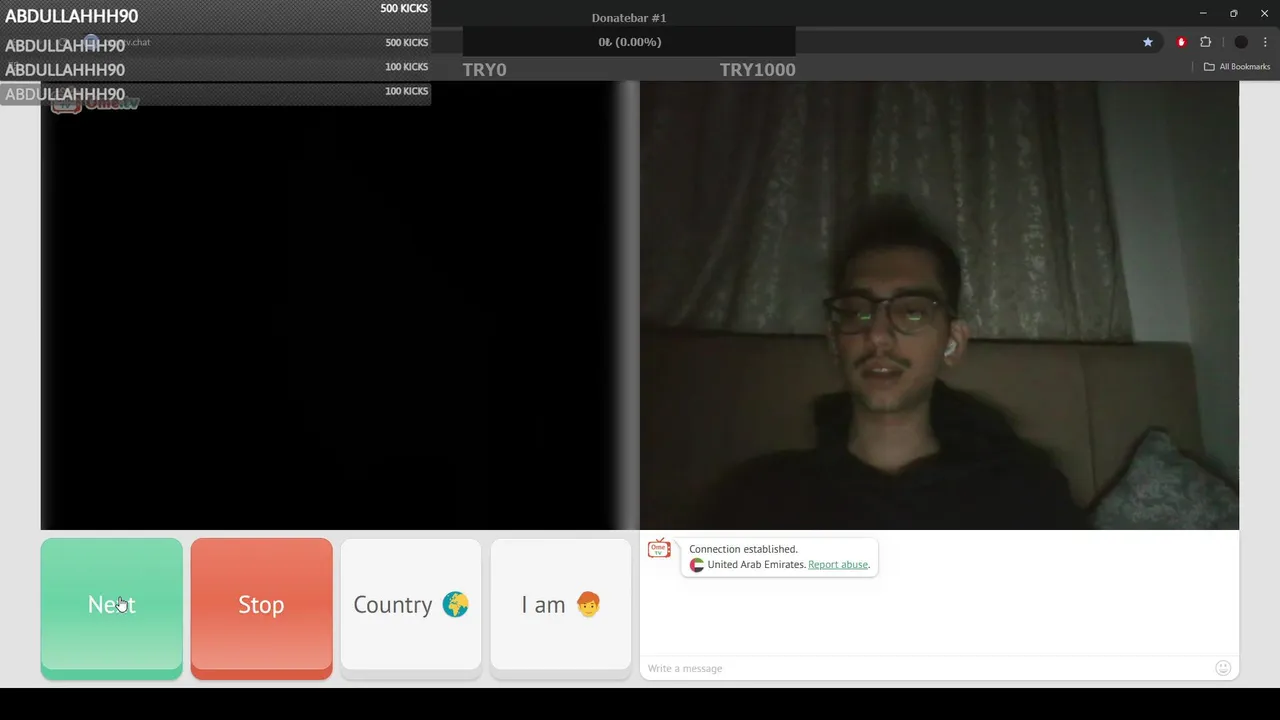Click the green Next button

tap(111, 609)
